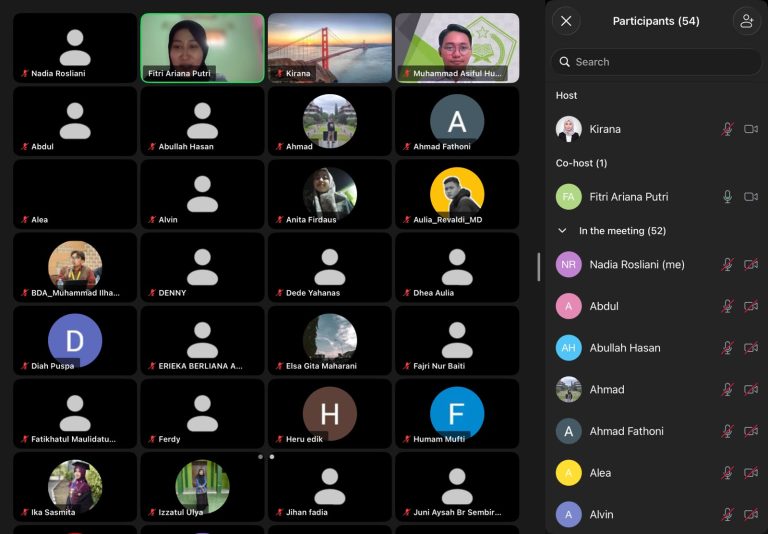The height and width of the screenshot is (534, 768).
Task: Select Kirana's avatar in the Host section
Action: [569, 129]
